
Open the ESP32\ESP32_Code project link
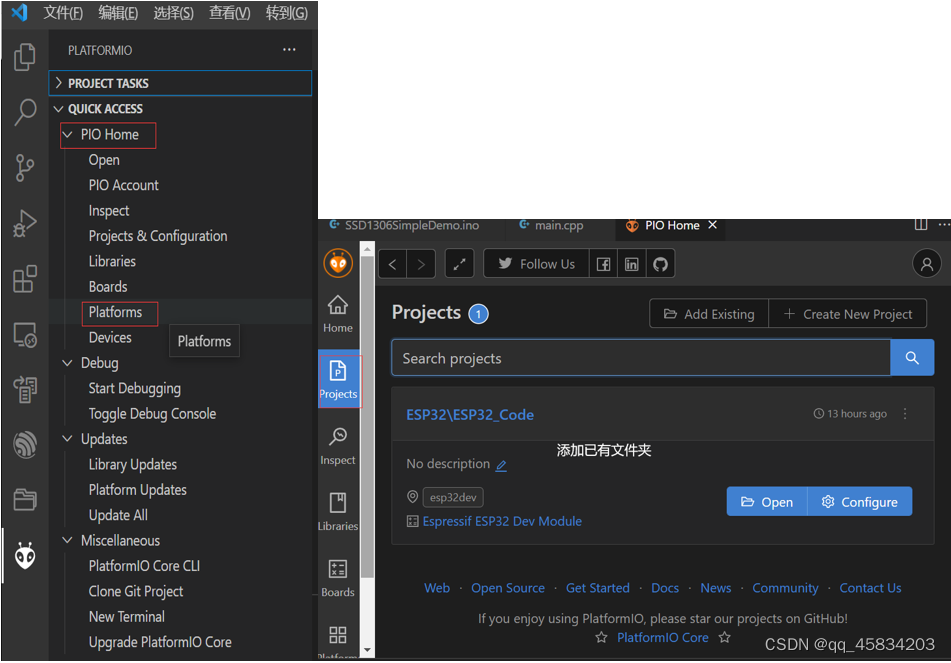click(x=470, y=415)
